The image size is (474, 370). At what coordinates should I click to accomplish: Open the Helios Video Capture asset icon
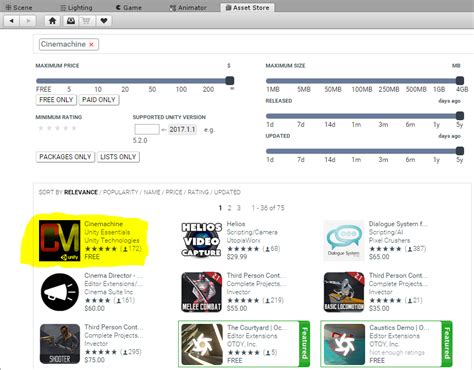202,240
